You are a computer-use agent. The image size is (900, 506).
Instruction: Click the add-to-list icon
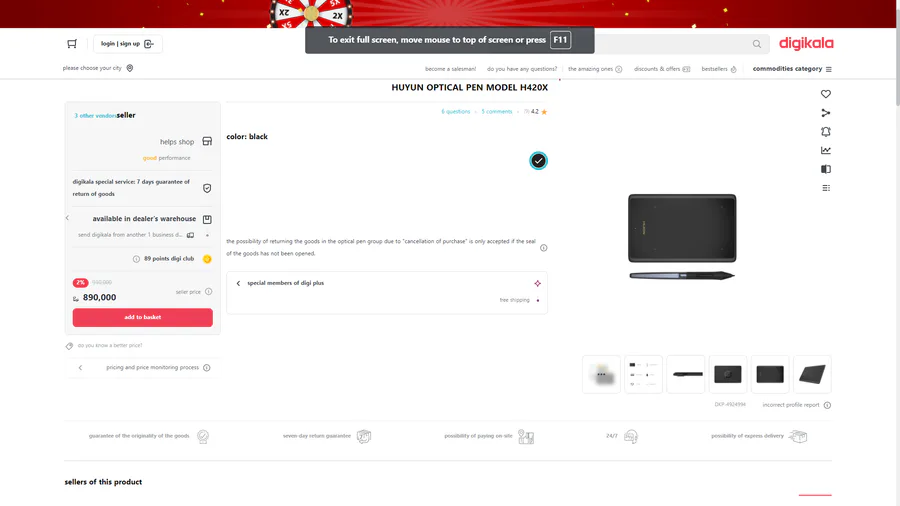(x=825, y=188)
